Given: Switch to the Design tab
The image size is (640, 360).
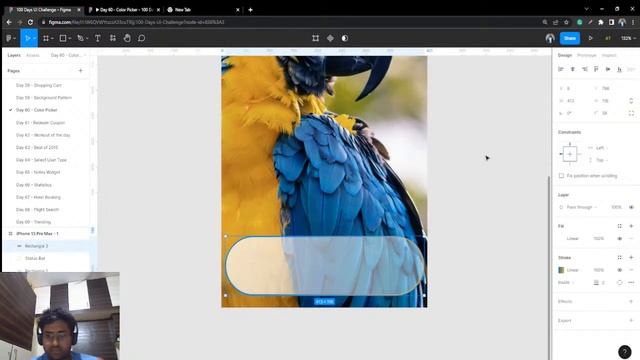Looking at the screenshot, I should pyautogui.click(x=565, y=55).
